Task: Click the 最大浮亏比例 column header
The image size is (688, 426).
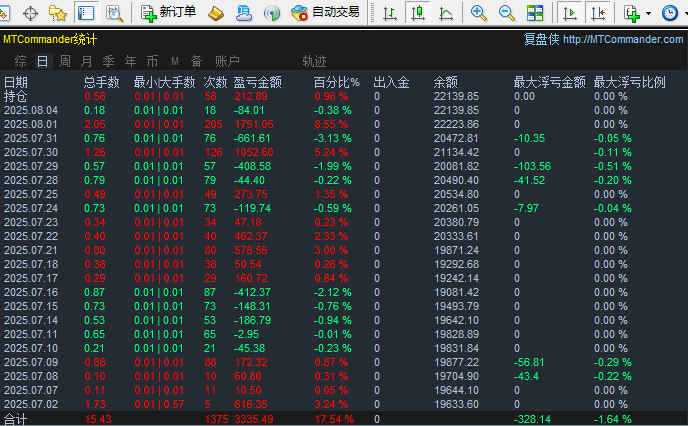Action: tap(630, 82)
